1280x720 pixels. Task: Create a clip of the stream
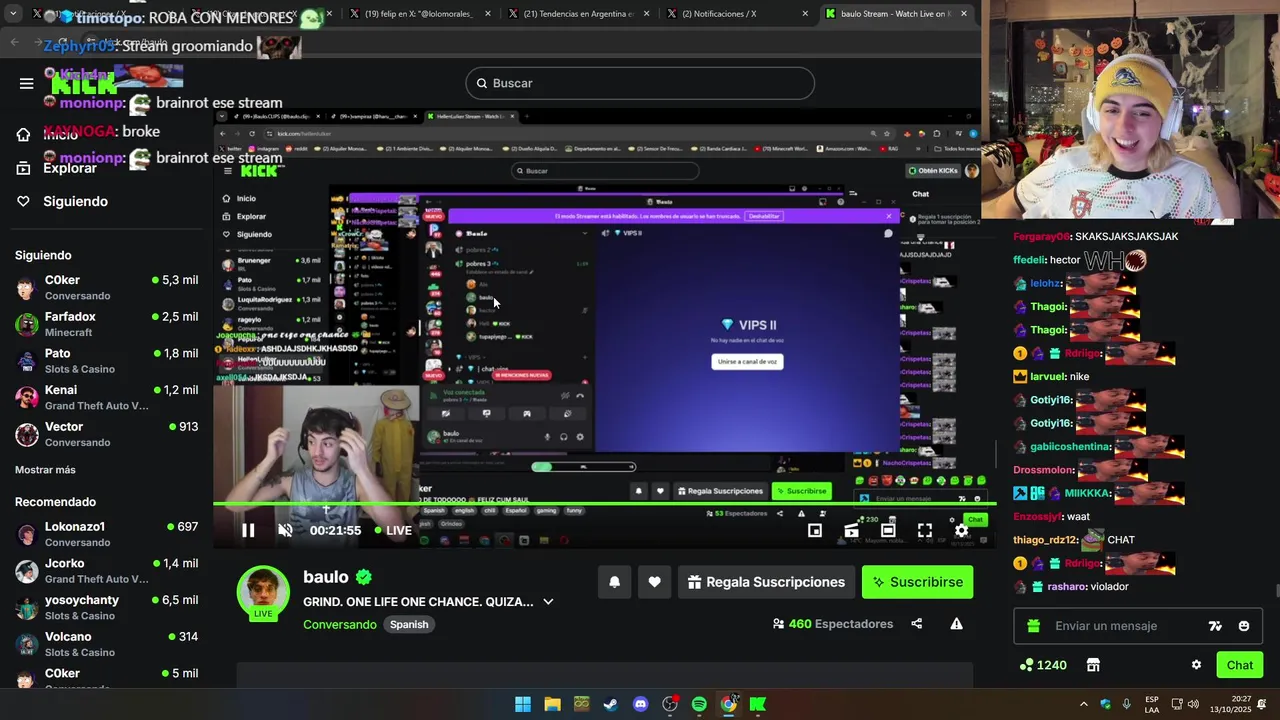(x=851, y=530)
